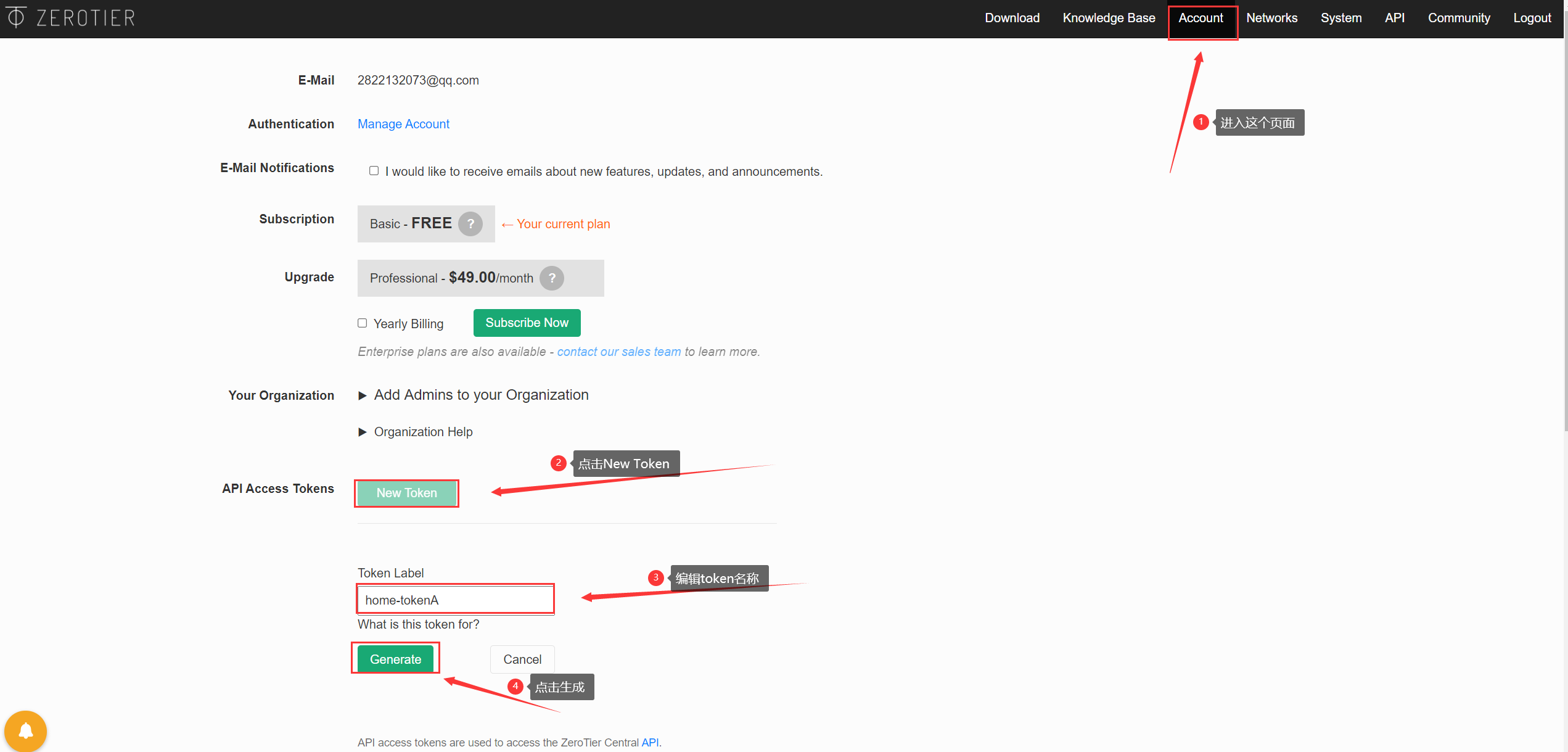Click contact our sales team link
The height and width of the screenshot is (752, 1568).
618,352
